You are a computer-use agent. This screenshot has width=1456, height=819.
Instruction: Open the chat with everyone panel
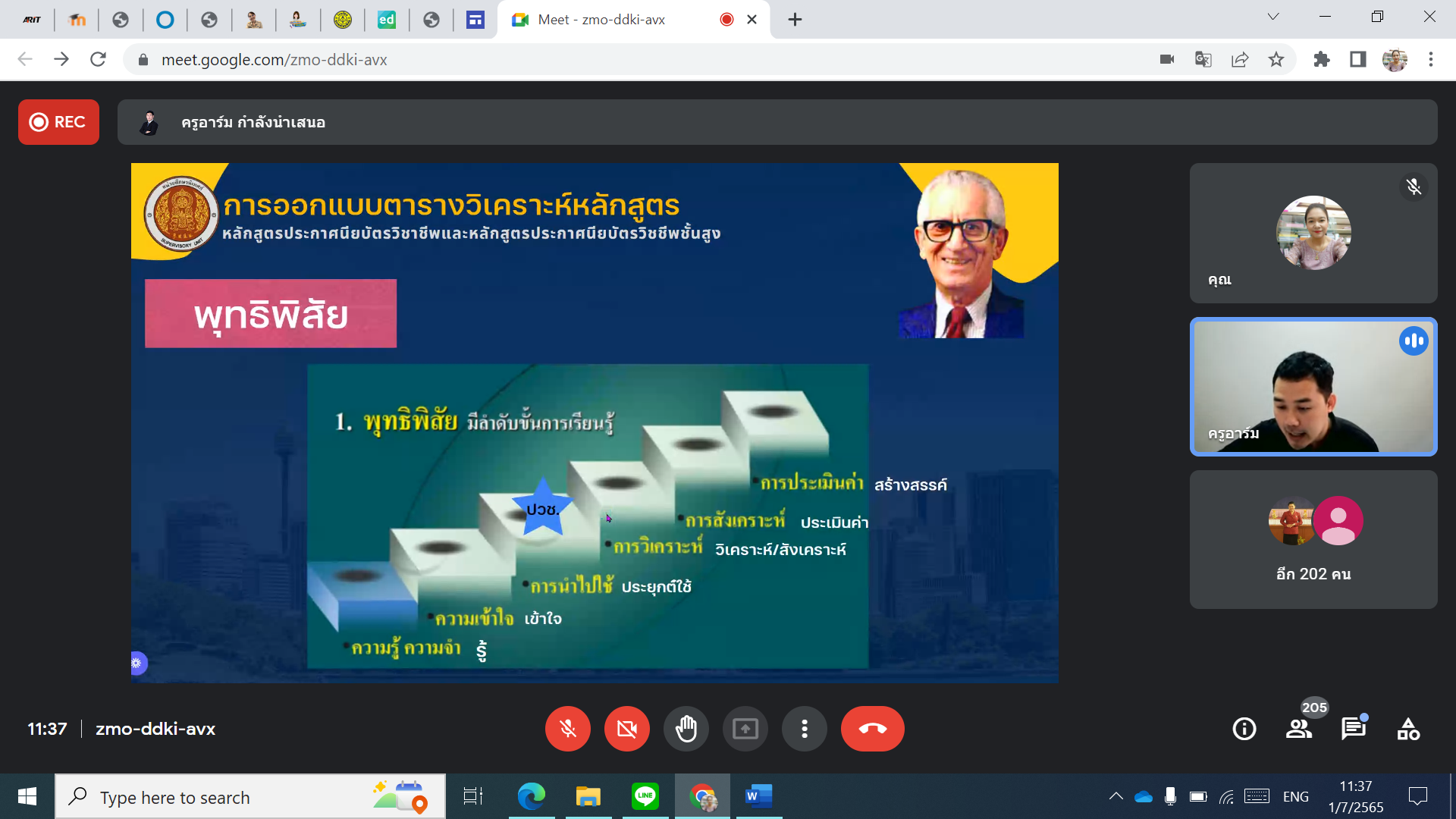1354,729
